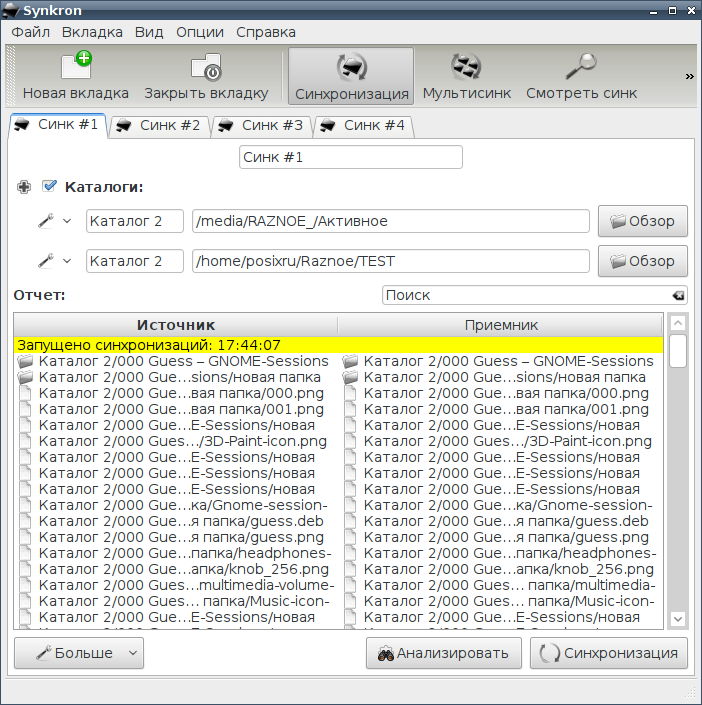This screenshot has width=702, height=705.
Task: Click the Поиск search field
Action: pos(535,295)
